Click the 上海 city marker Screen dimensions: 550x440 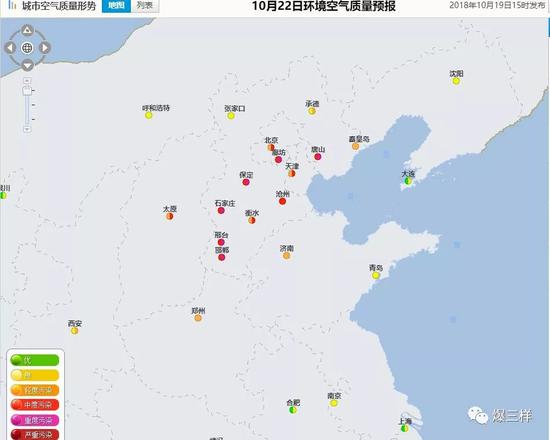pyautogui.click(x=405, y=428)
